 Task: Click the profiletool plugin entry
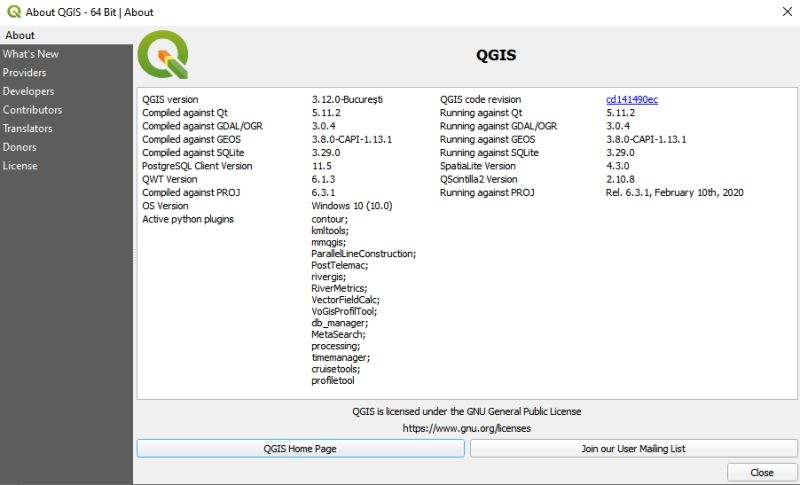(x=333, y=380)
